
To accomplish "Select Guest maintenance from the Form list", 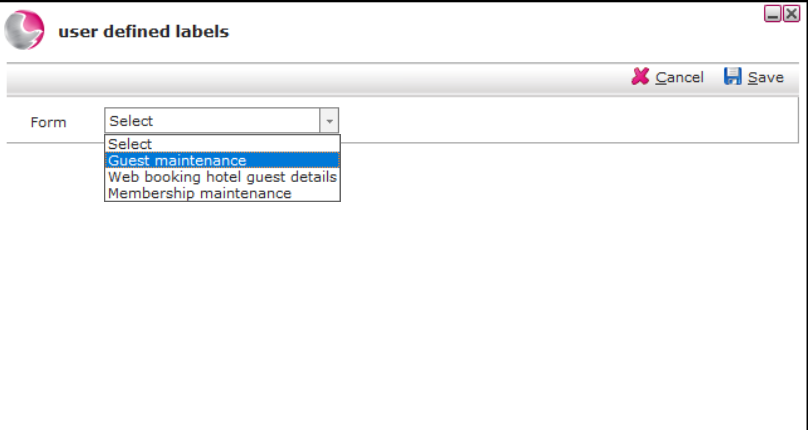I will [x=222, y=160].
